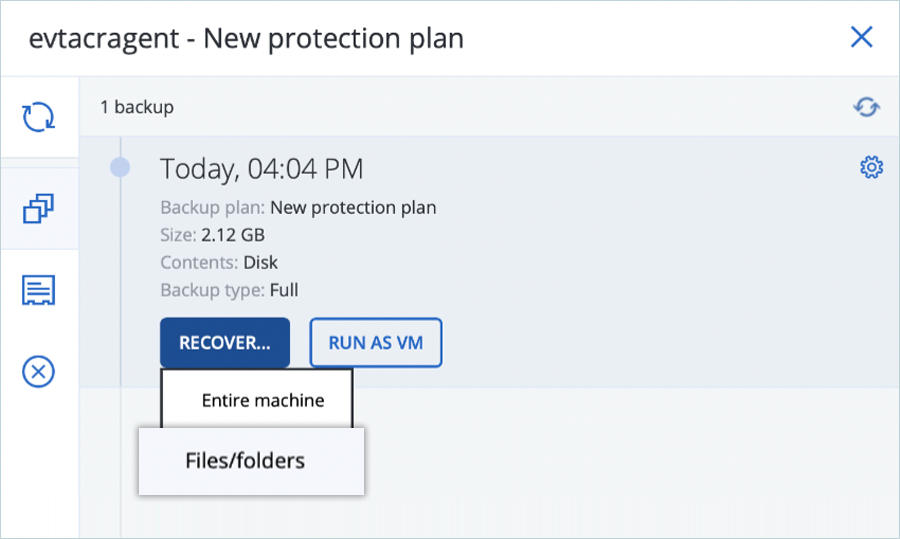Click the evtacragent panel title text
900x539 pixels.
point(246,39)
